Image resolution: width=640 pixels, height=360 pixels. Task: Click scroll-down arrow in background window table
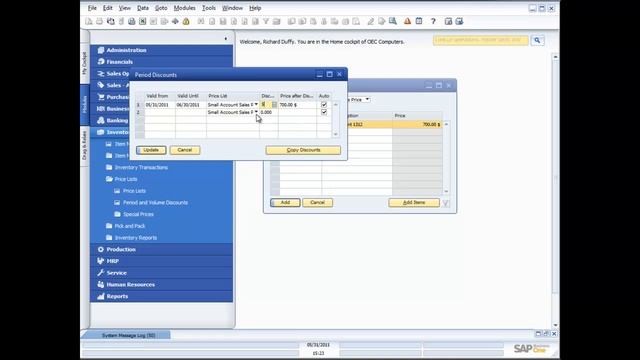tap(446, 191)
